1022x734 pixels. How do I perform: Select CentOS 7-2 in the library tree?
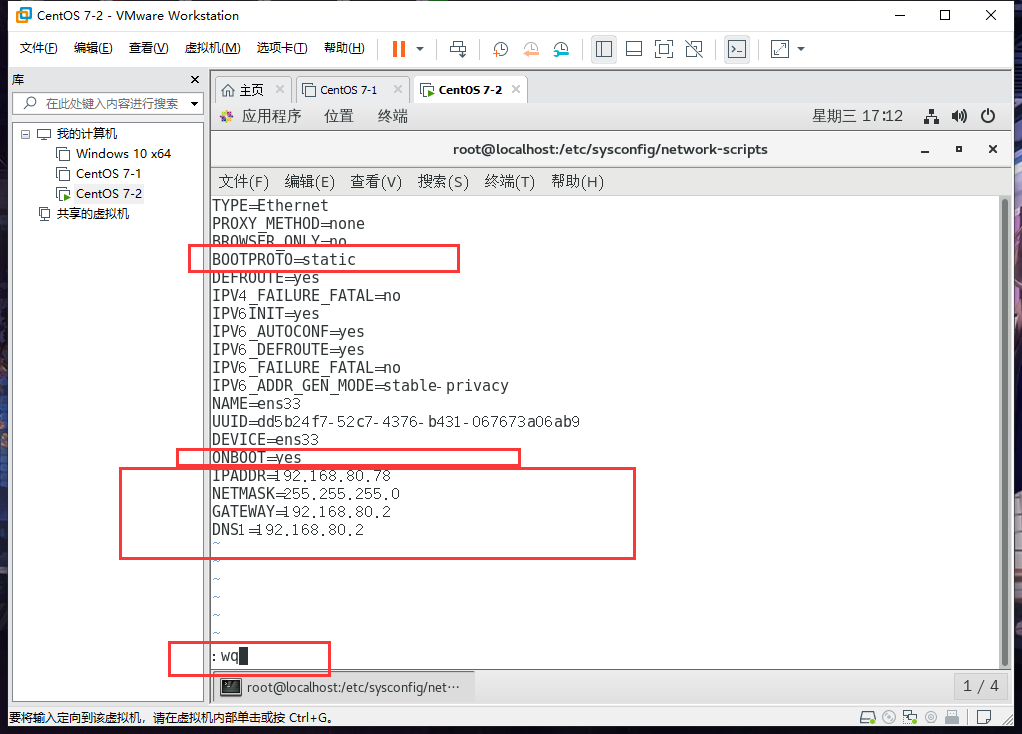click(x=108, y=194)
